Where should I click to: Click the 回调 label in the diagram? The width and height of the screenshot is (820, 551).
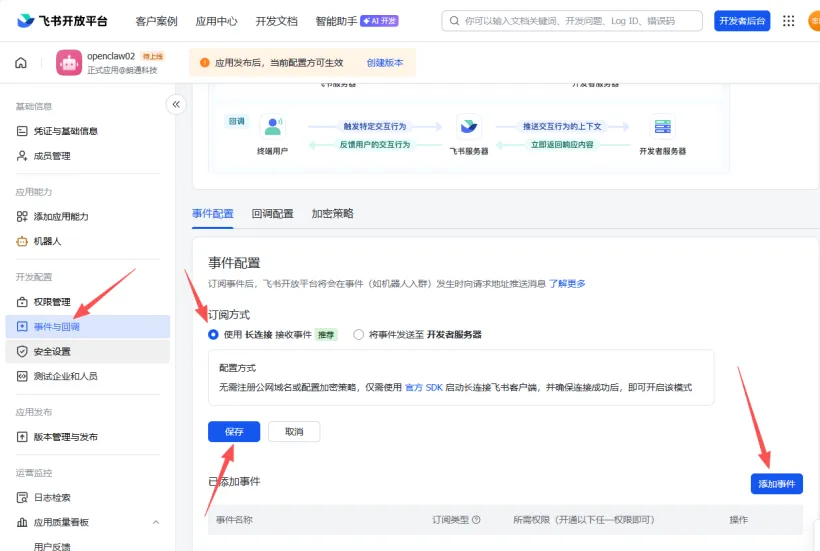(x=236, y=121)
